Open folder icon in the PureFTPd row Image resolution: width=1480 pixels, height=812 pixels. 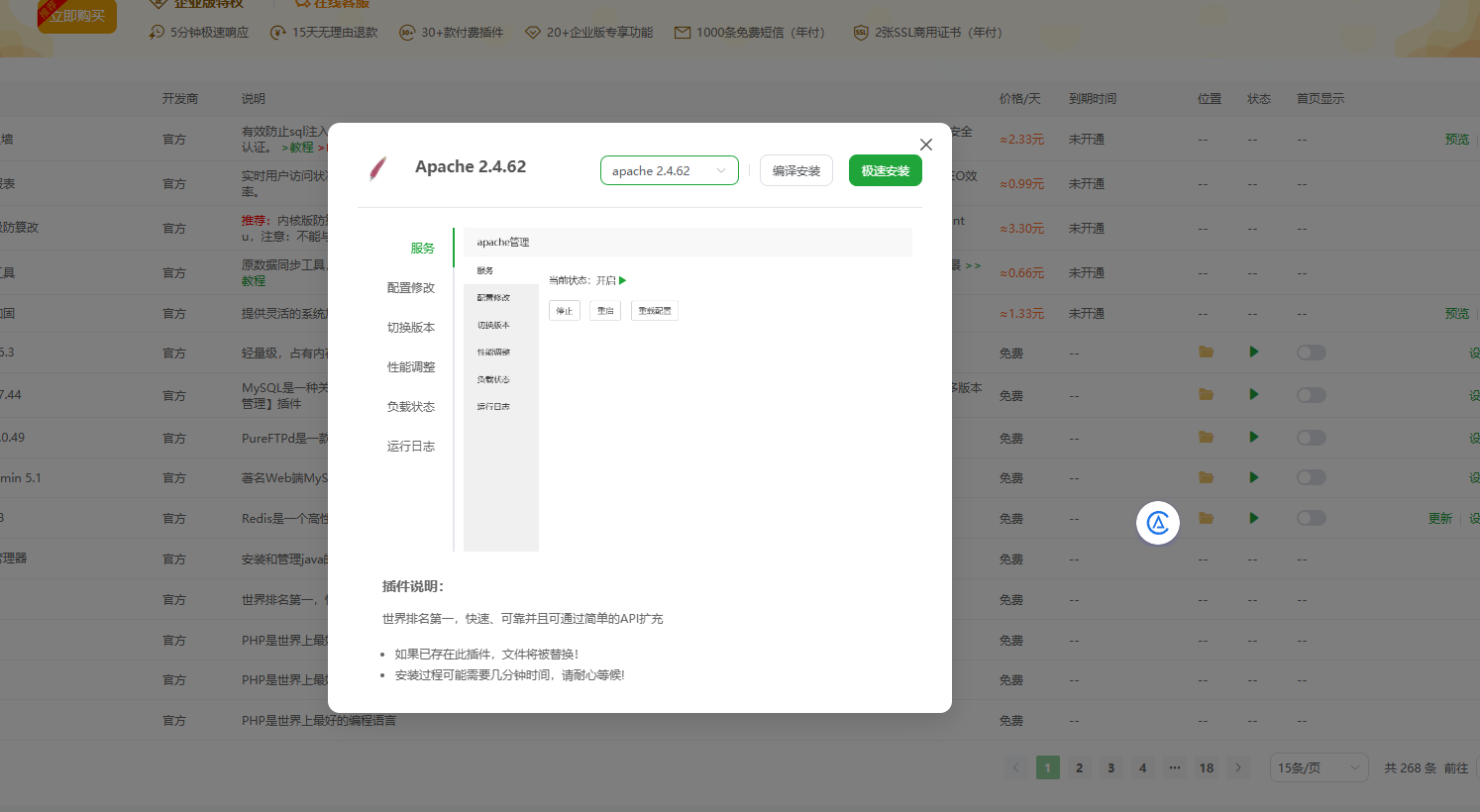(x=1206, y=437)
